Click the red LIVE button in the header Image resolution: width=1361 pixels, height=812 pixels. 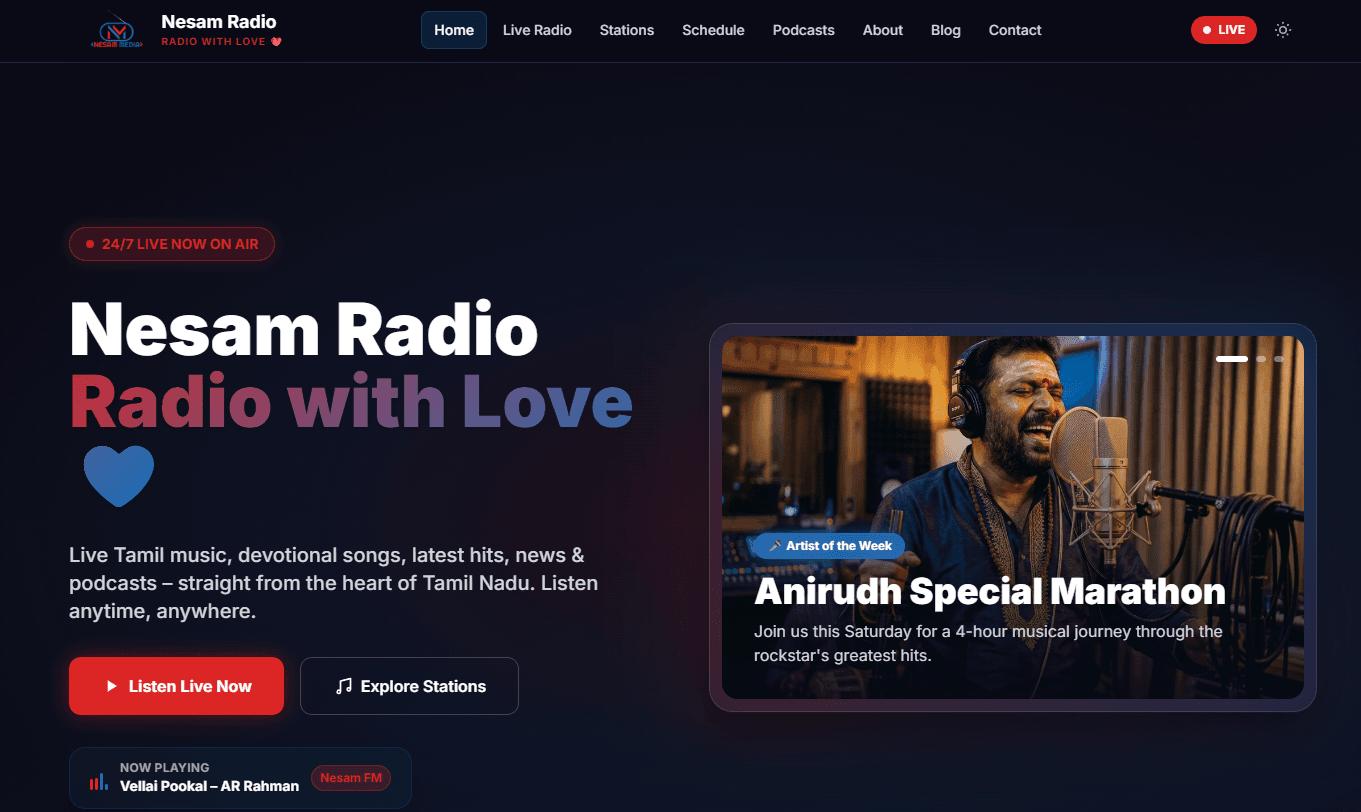pos(1223,30)
